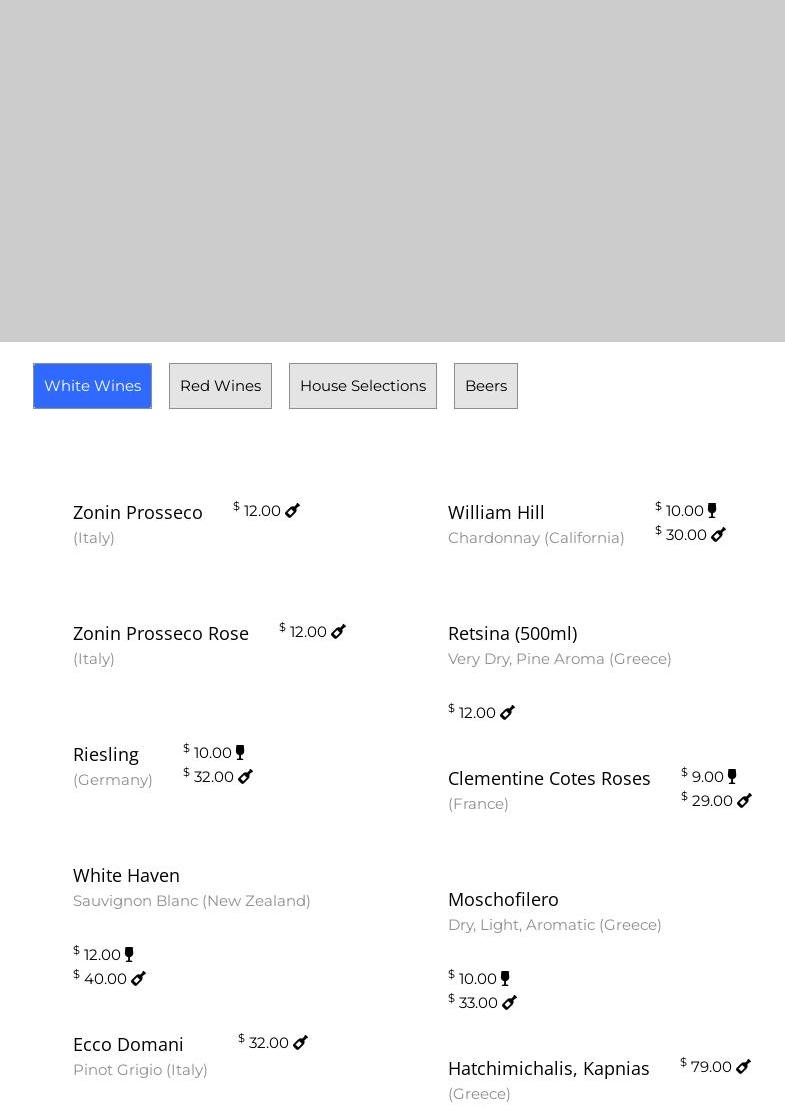Click the Moschofilero wine title
The width and height of the screenshot is (785, 1117).
point(503,899)
